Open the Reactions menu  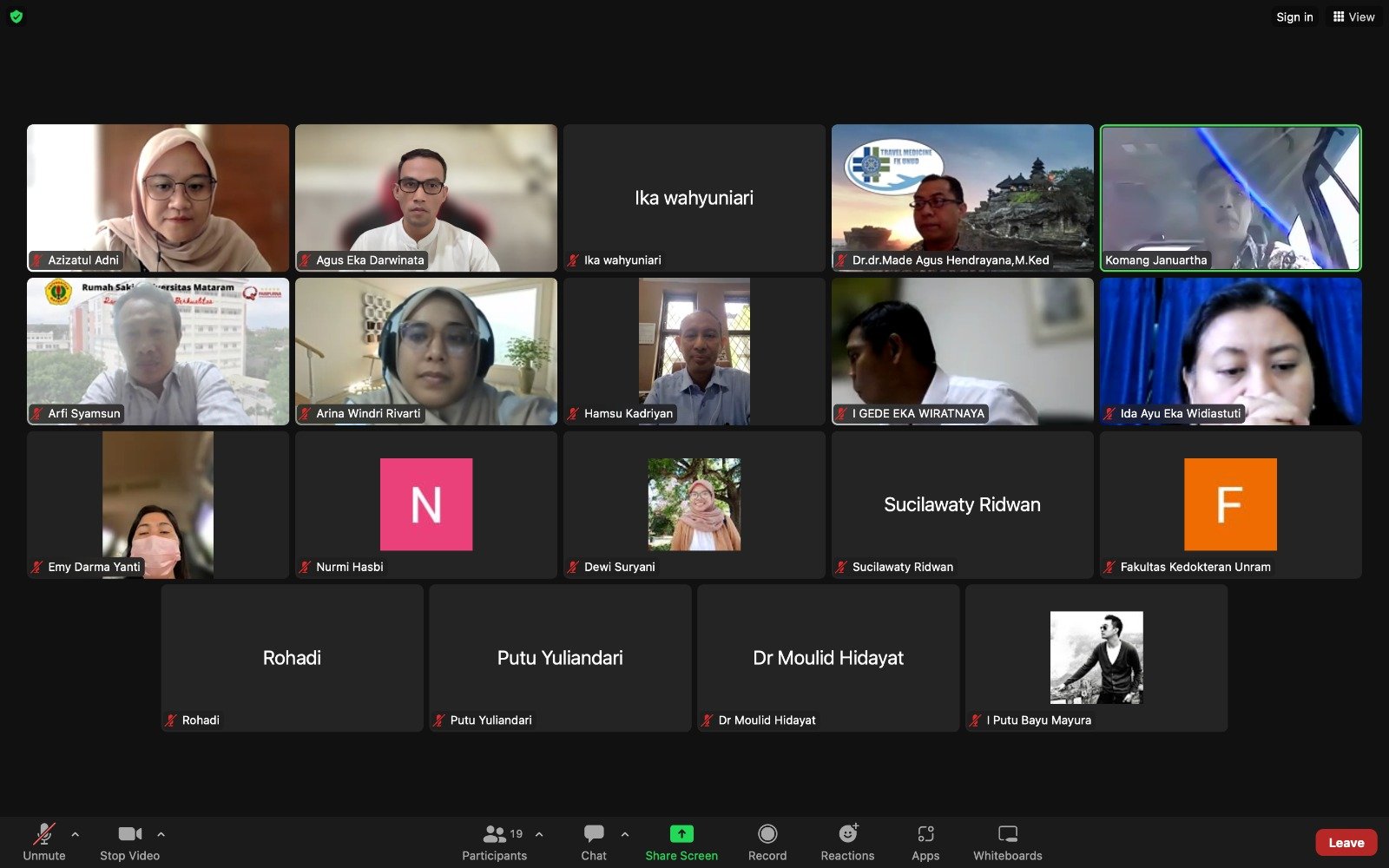click(x=847, y=835)
